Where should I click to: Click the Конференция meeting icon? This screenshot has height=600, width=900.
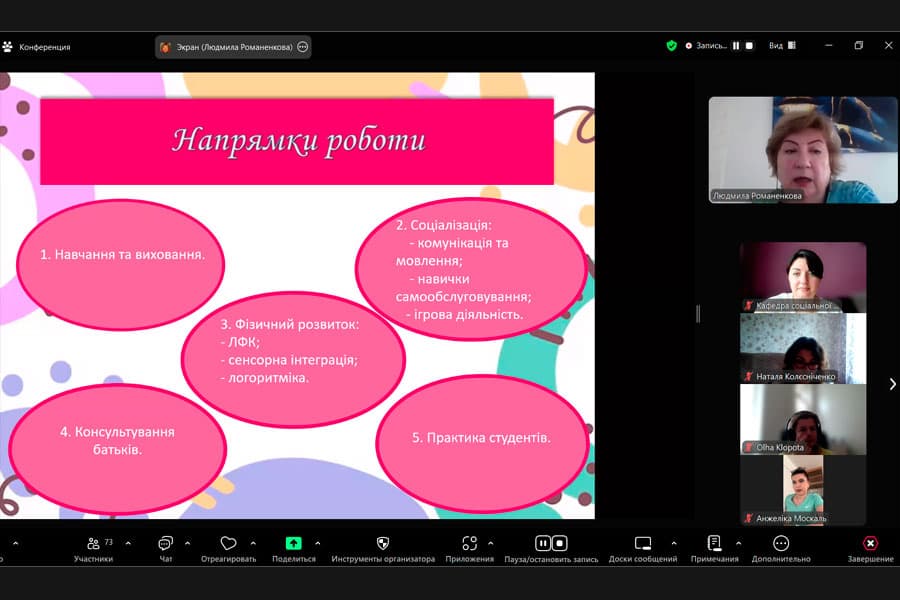7,47
